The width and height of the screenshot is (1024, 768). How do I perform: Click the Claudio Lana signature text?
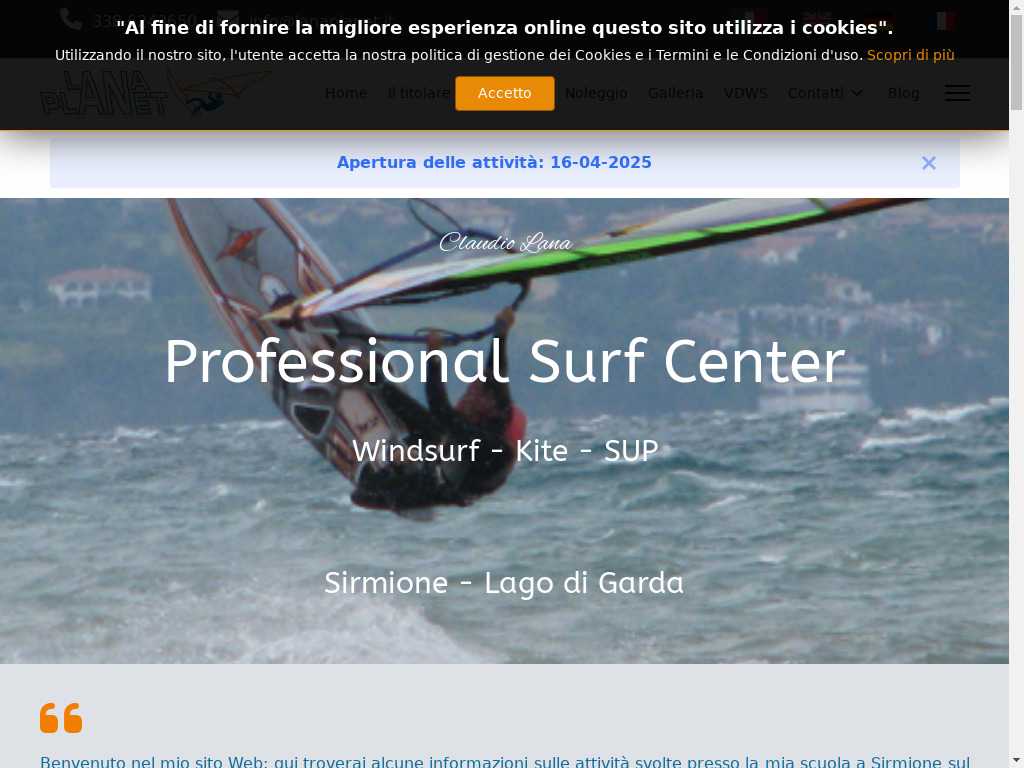coord(505,242)
